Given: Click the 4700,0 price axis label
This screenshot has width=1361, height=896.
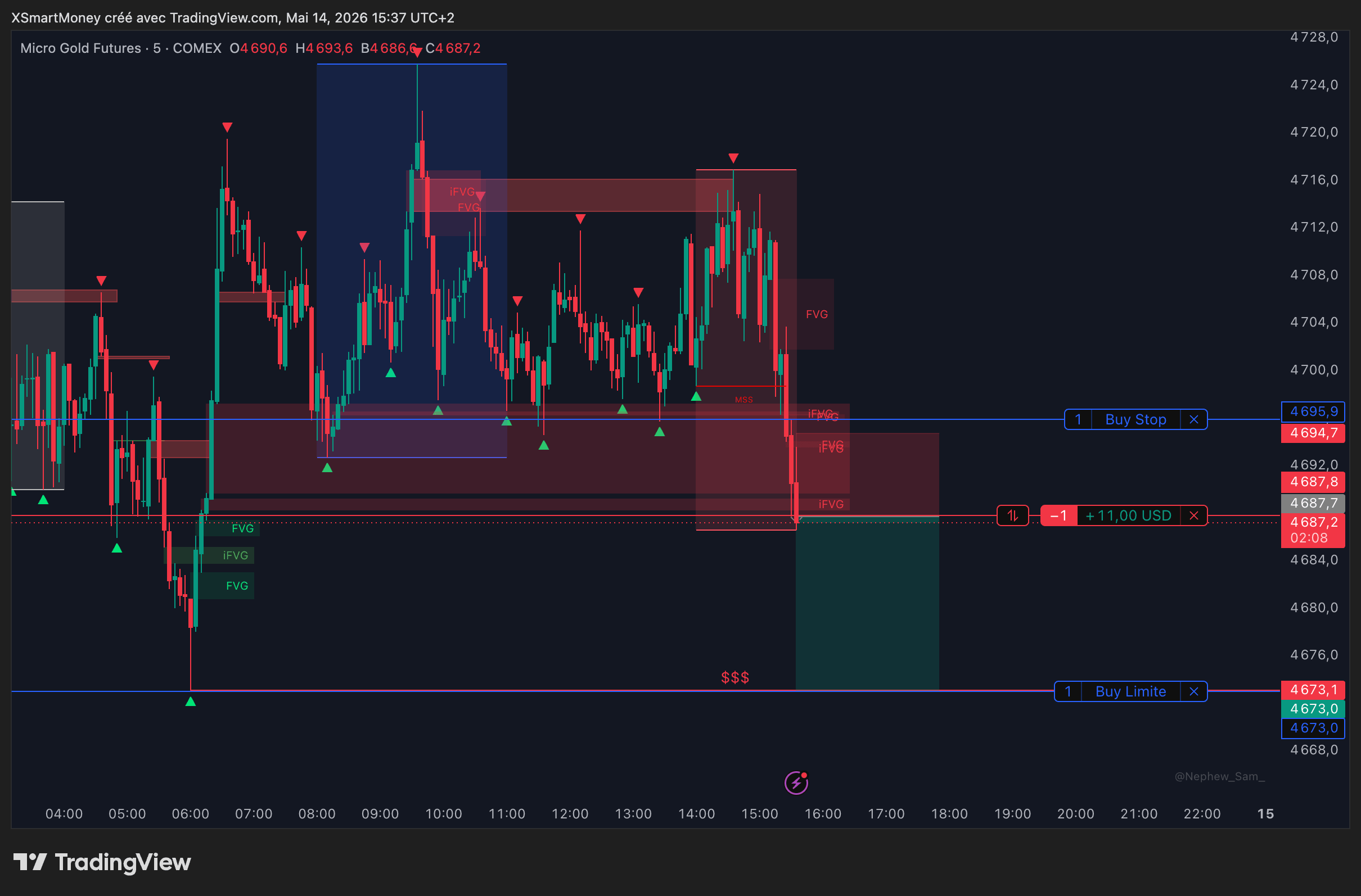Looking at the screenshot, I should [x=1314, y=370].
